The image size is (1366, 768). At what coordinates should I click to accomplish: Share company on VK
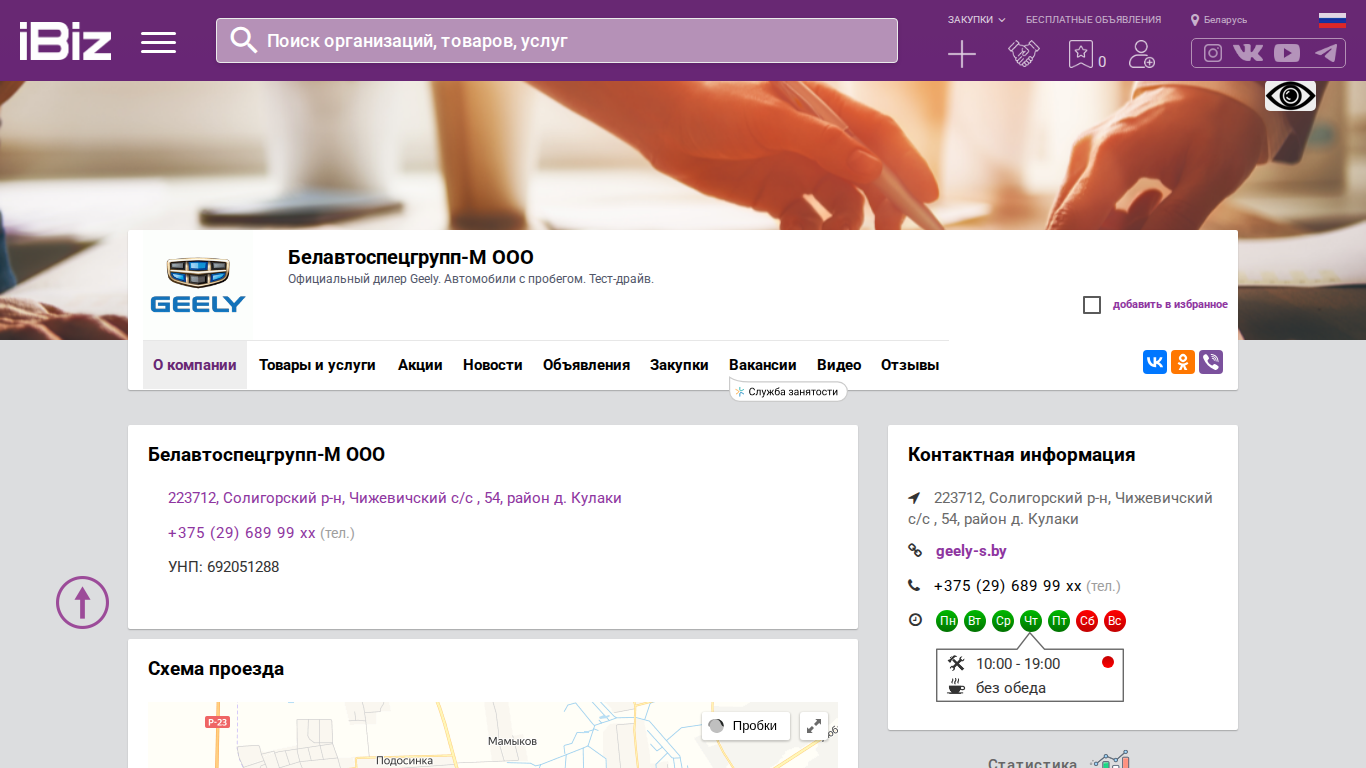tap(1155, 362)
